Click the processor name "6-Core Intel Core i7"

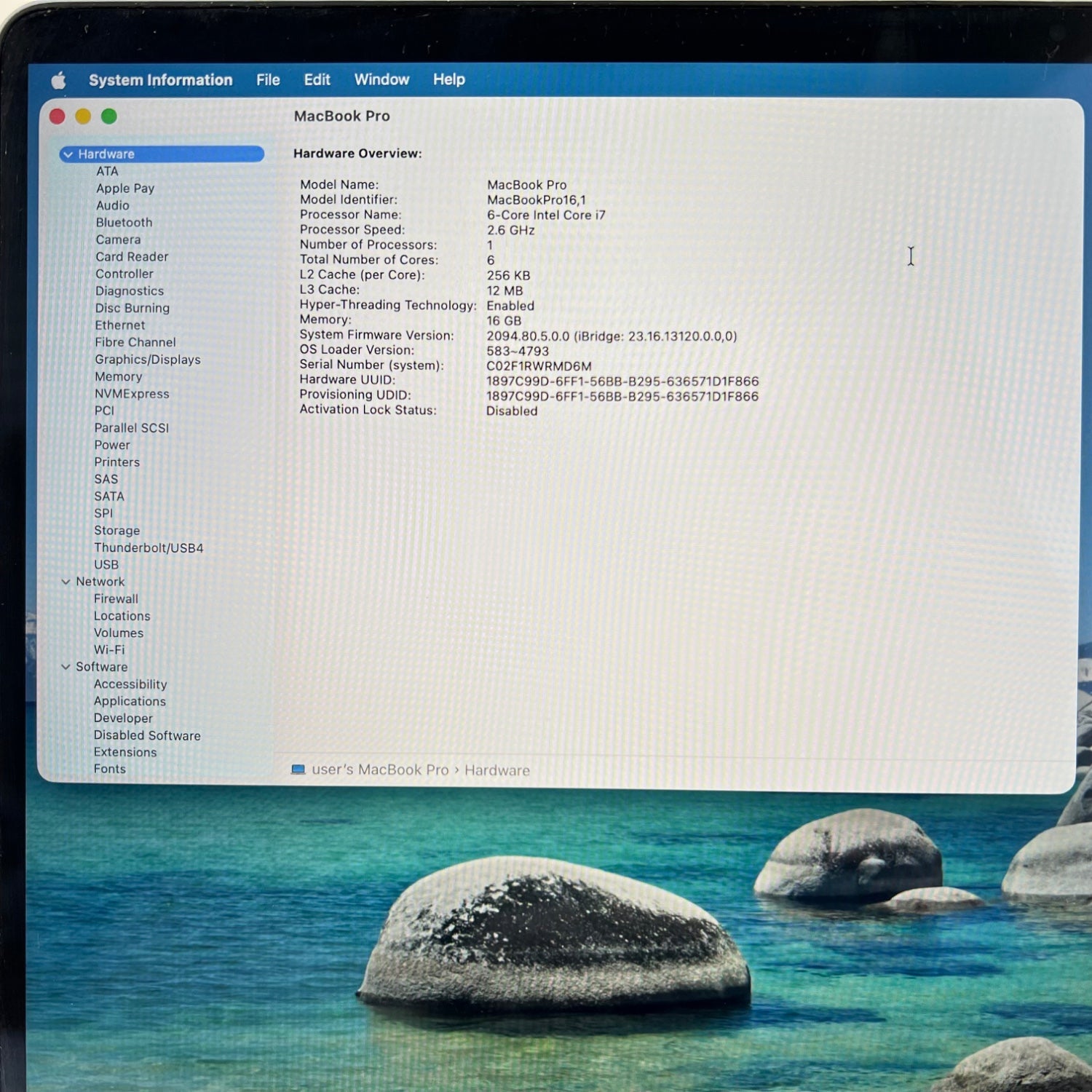[546, 215]
